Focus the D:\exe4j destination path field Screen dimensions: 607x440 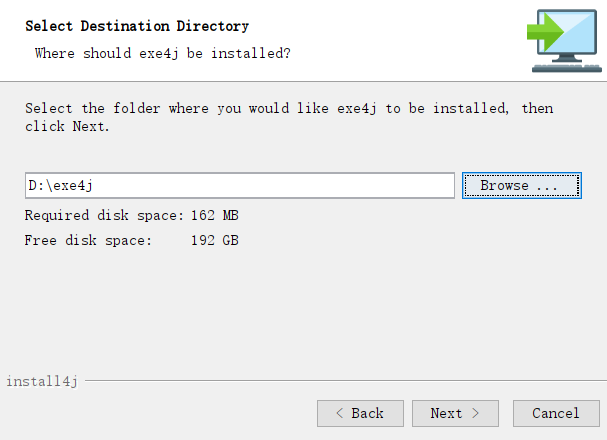[240, 186]
